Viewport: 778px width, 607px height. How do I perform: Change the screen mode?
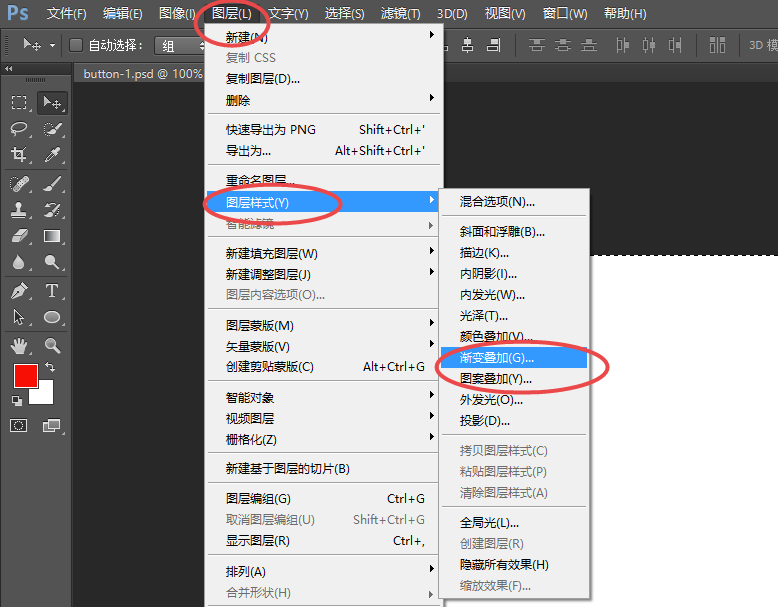click(52, 425)
